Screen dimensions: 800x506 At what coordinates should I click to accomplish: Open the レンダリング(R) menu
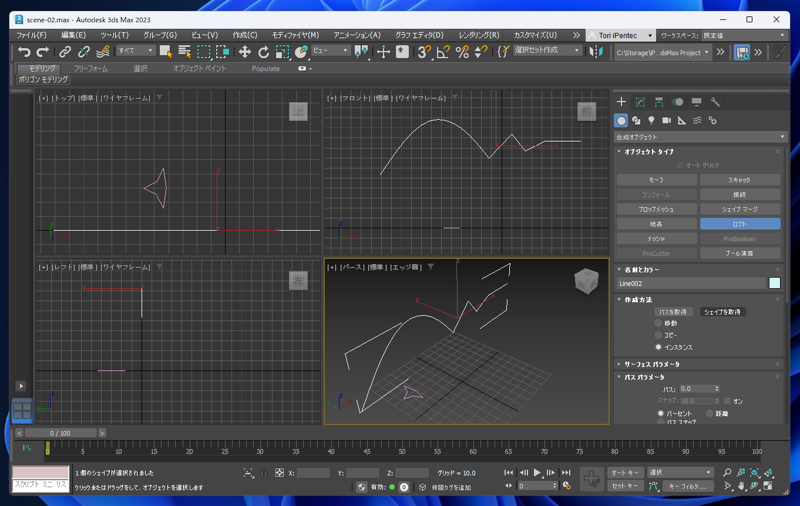tap(479, 35)
